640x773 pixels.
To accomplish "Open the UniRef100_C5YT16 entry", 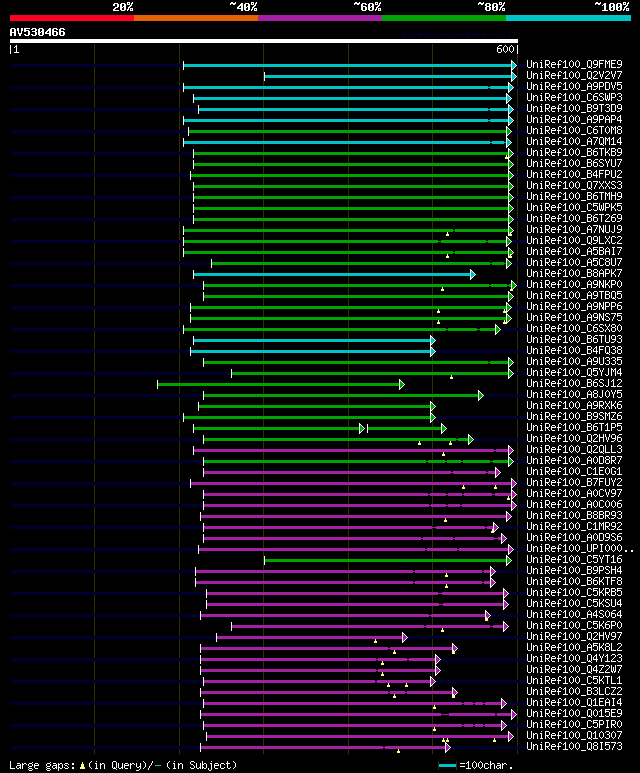I will pyautogui.click(x=574, y=560).
